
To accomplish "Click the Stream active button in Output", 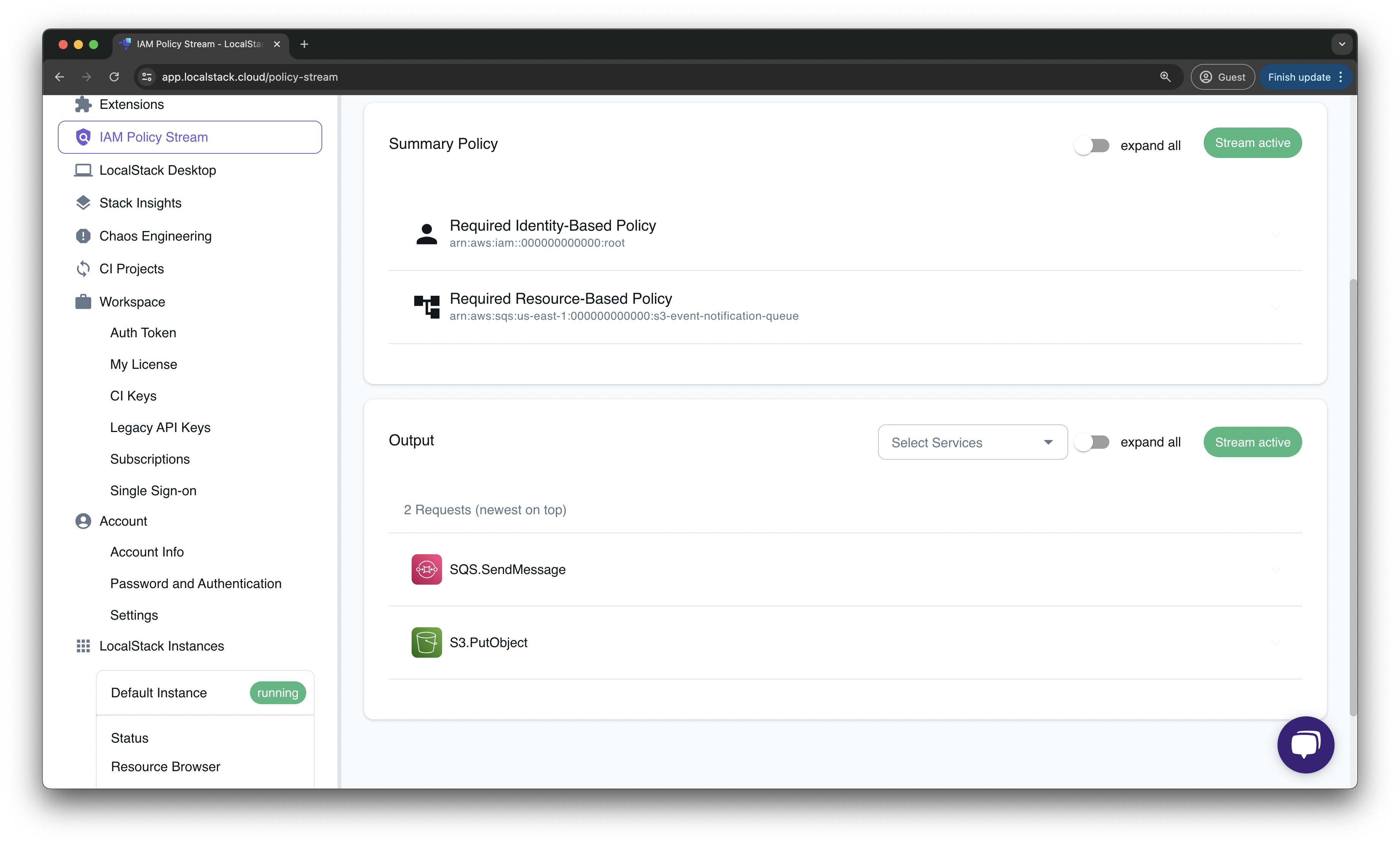I will pos(1253,442).
